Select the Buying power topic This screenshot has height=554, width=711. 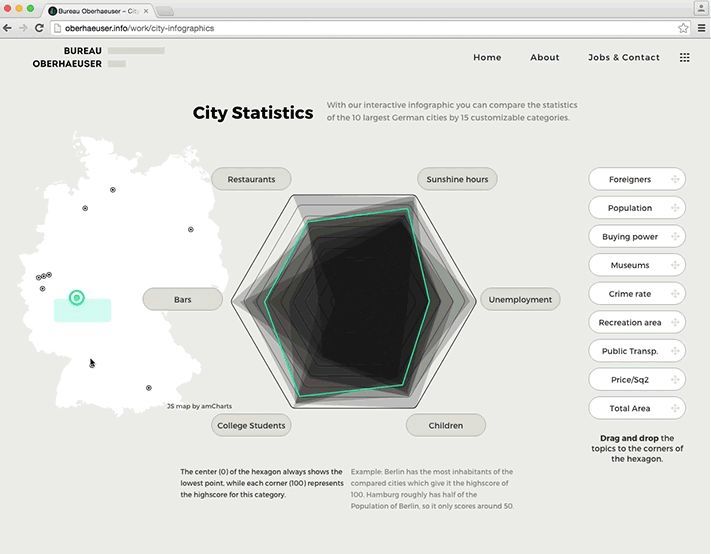point(637,236)
